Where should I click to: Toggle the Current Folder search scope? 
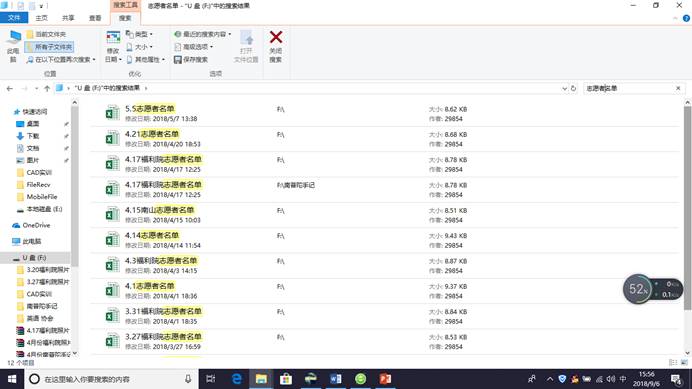click(x=46, y=34)
